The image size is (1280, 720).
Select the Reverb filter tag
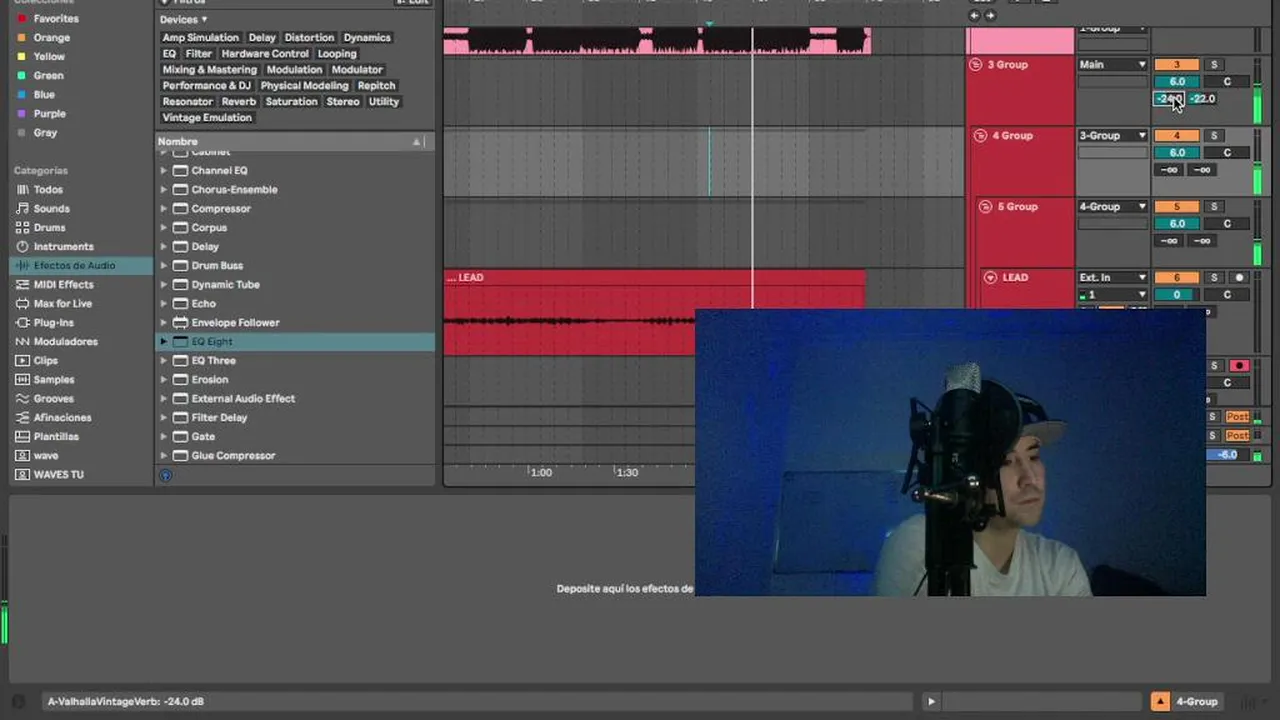(x=239, y=102)
